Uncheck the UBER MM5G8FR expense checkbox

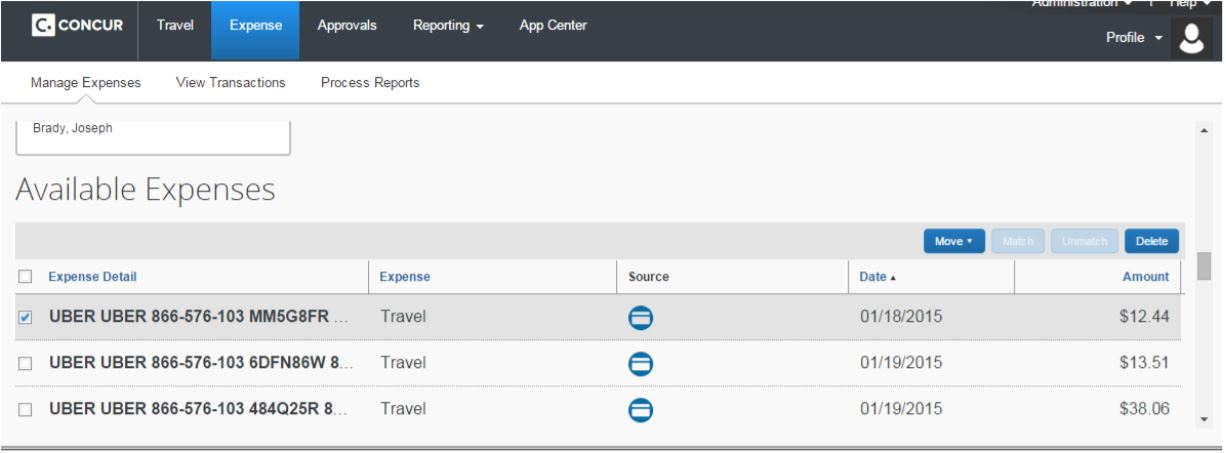click(x=25, y=318)
